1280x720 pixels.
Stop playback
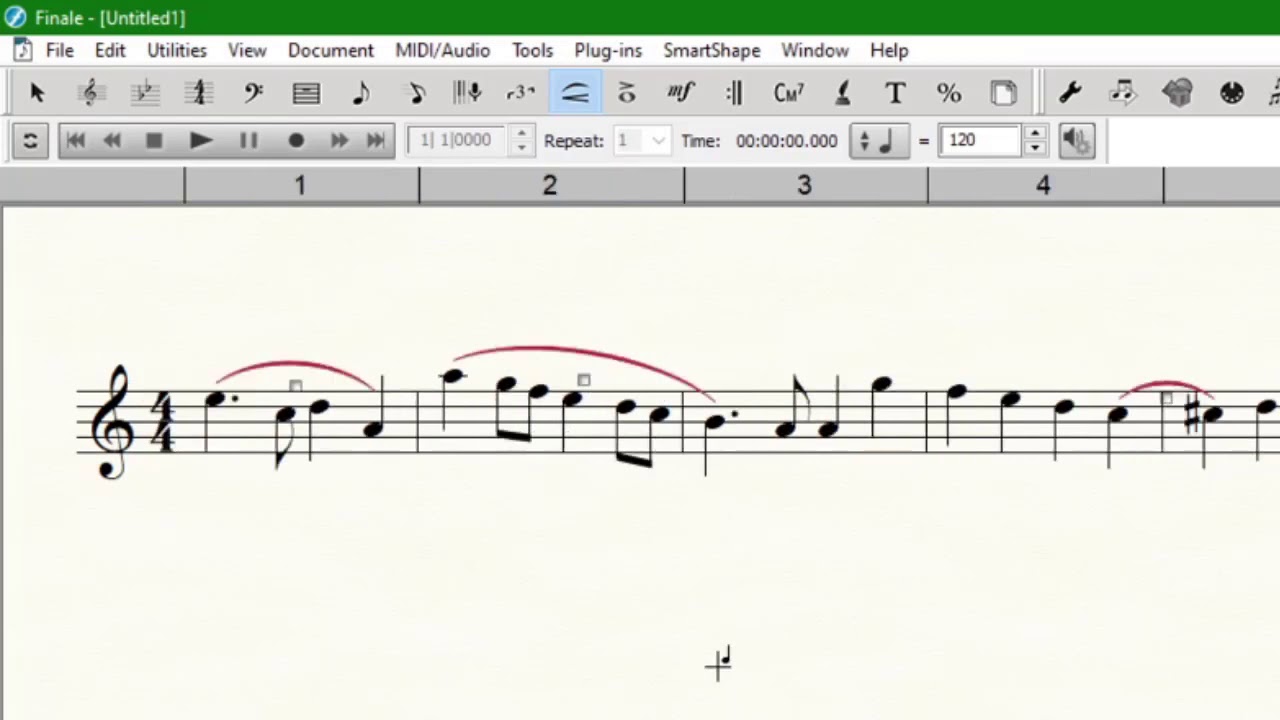point(153,141)
